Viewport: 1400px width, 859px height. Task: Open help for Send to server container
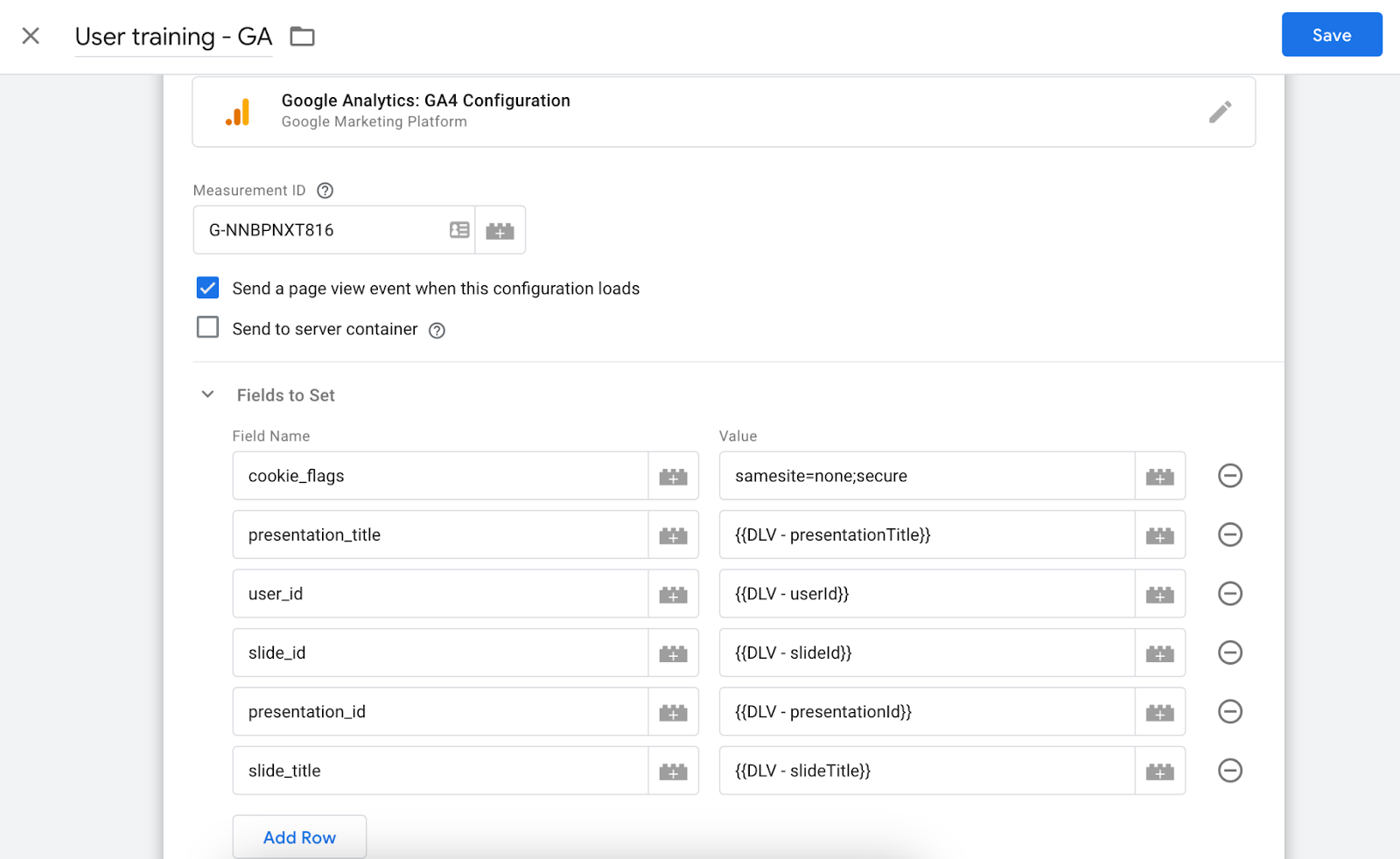tap(437, 330)
